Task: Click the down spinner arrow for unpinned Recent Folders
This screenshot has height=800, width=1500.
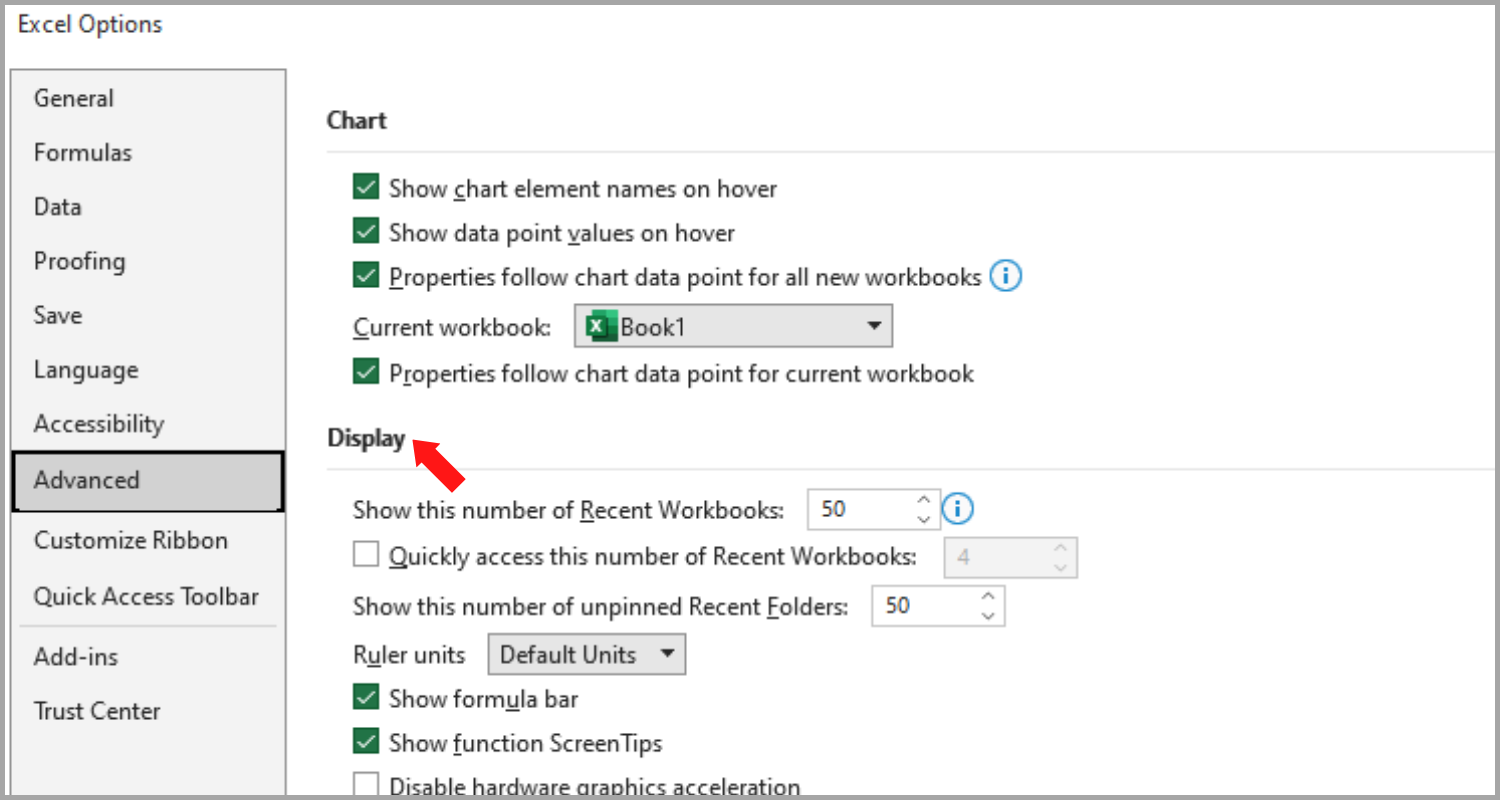Action: (x=988, y=614)
